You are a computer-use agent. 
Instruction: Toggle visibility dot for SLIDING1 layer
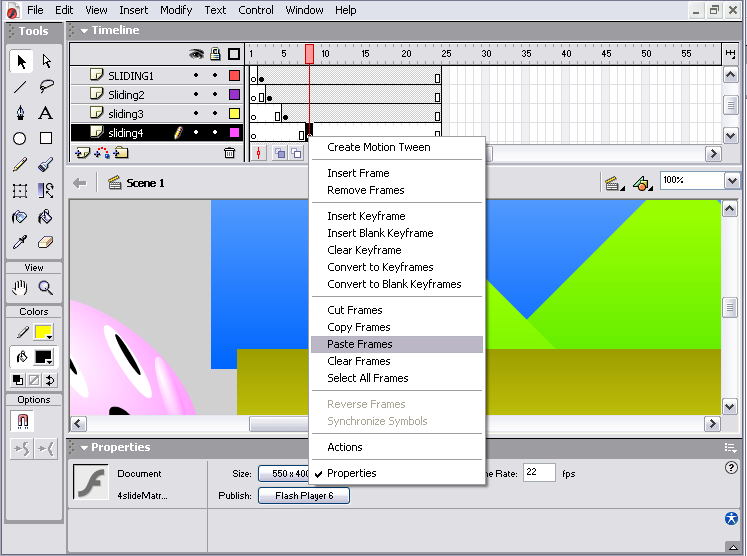(x=197, y=76)
